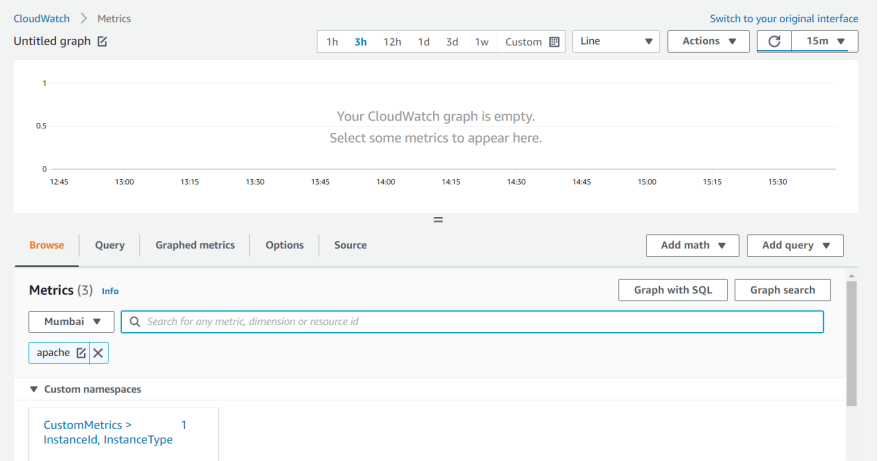Switch to the Browse tab
880x461 pixels.
(47, 245)
